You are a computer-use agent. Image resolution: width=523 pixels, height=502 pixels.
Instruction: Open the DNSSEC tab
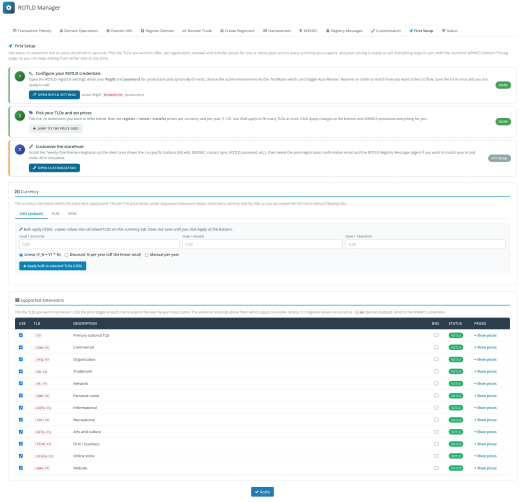tap(308, 31)
